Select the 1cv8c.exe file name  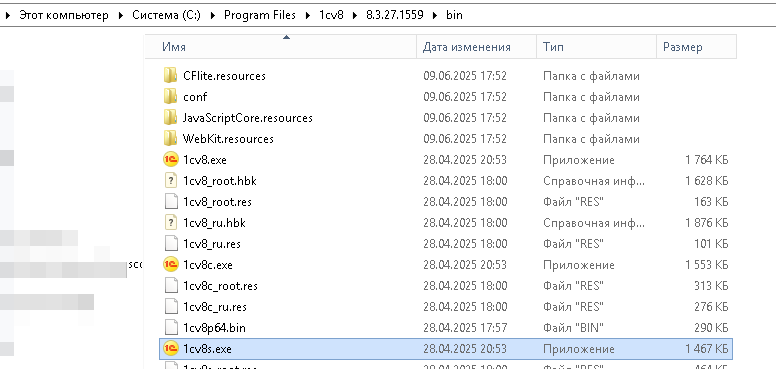pyautogui.click(x=208, y=265)
